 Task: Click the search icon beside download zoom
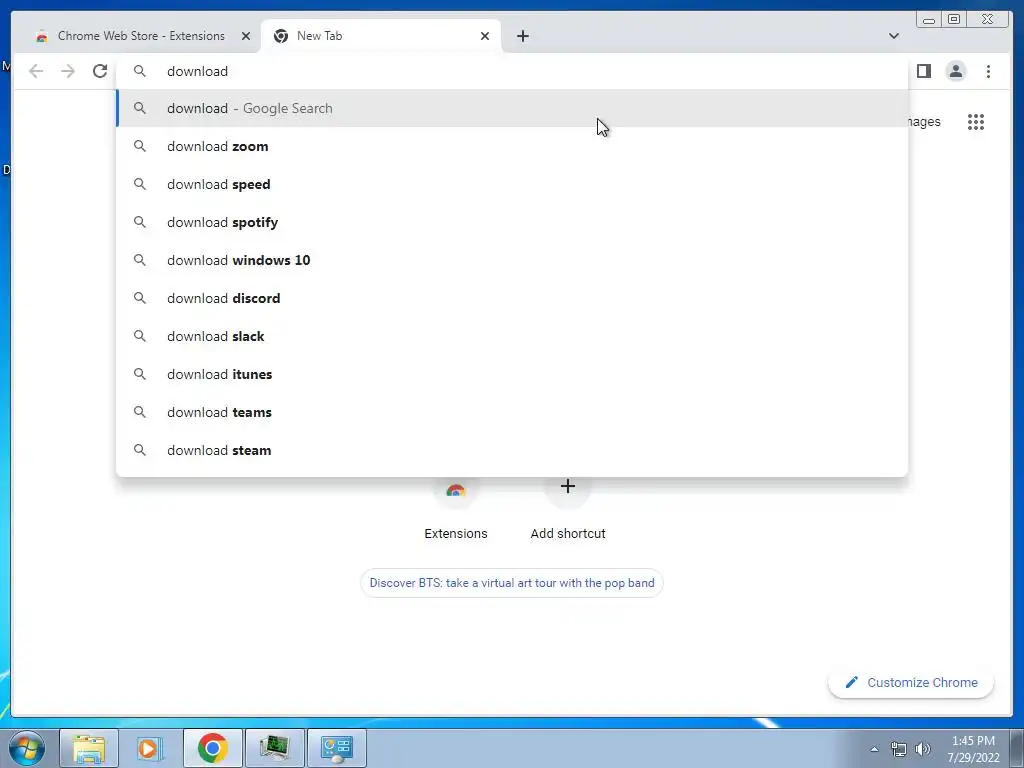(140, 146)
